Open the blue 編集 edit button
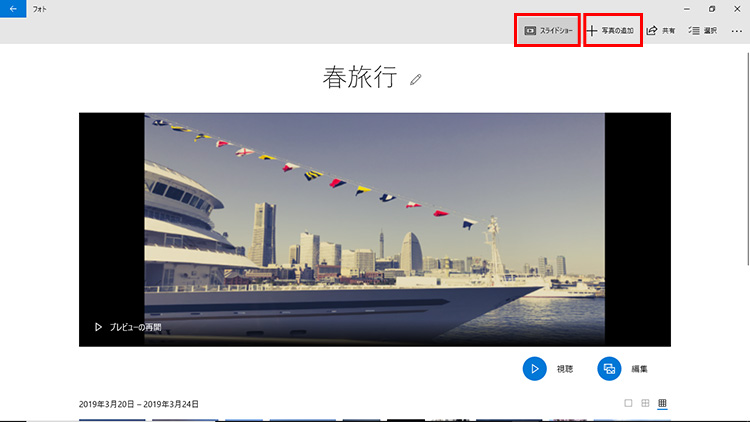The image size is (750, 422). pos(609,369)
